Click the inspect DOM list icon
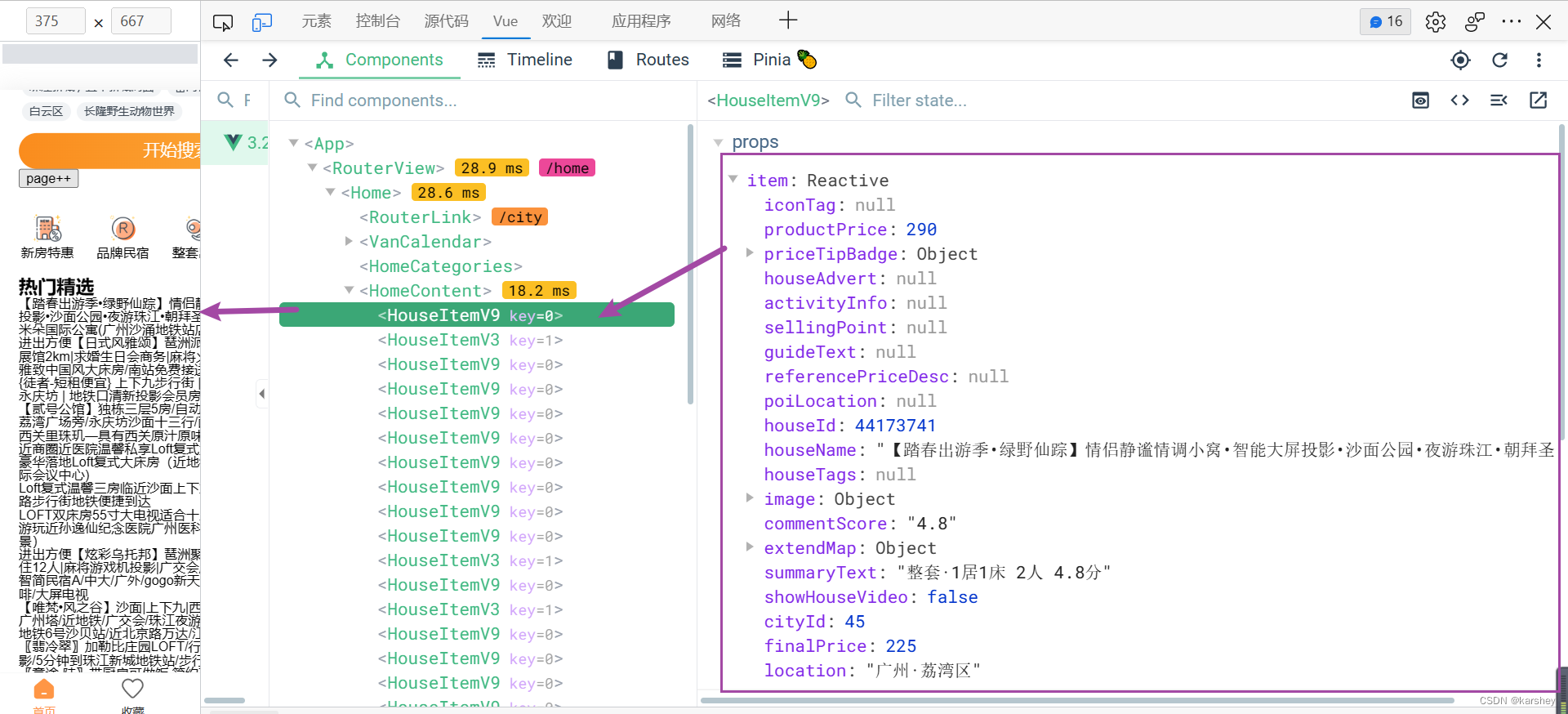This screenshot has height=714, width=1568. pos(1499,100)
